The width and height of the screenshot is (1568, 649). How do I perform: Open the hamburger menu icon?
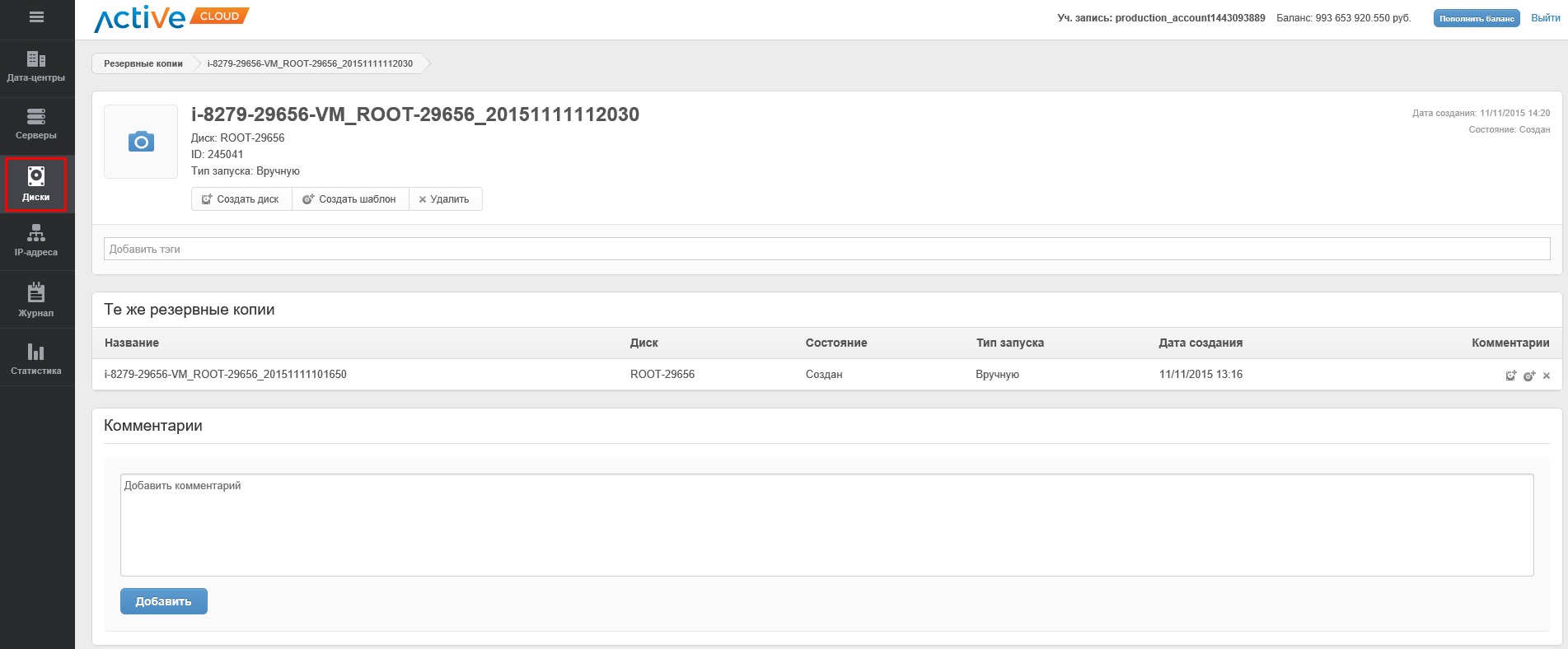coord(36,16)
